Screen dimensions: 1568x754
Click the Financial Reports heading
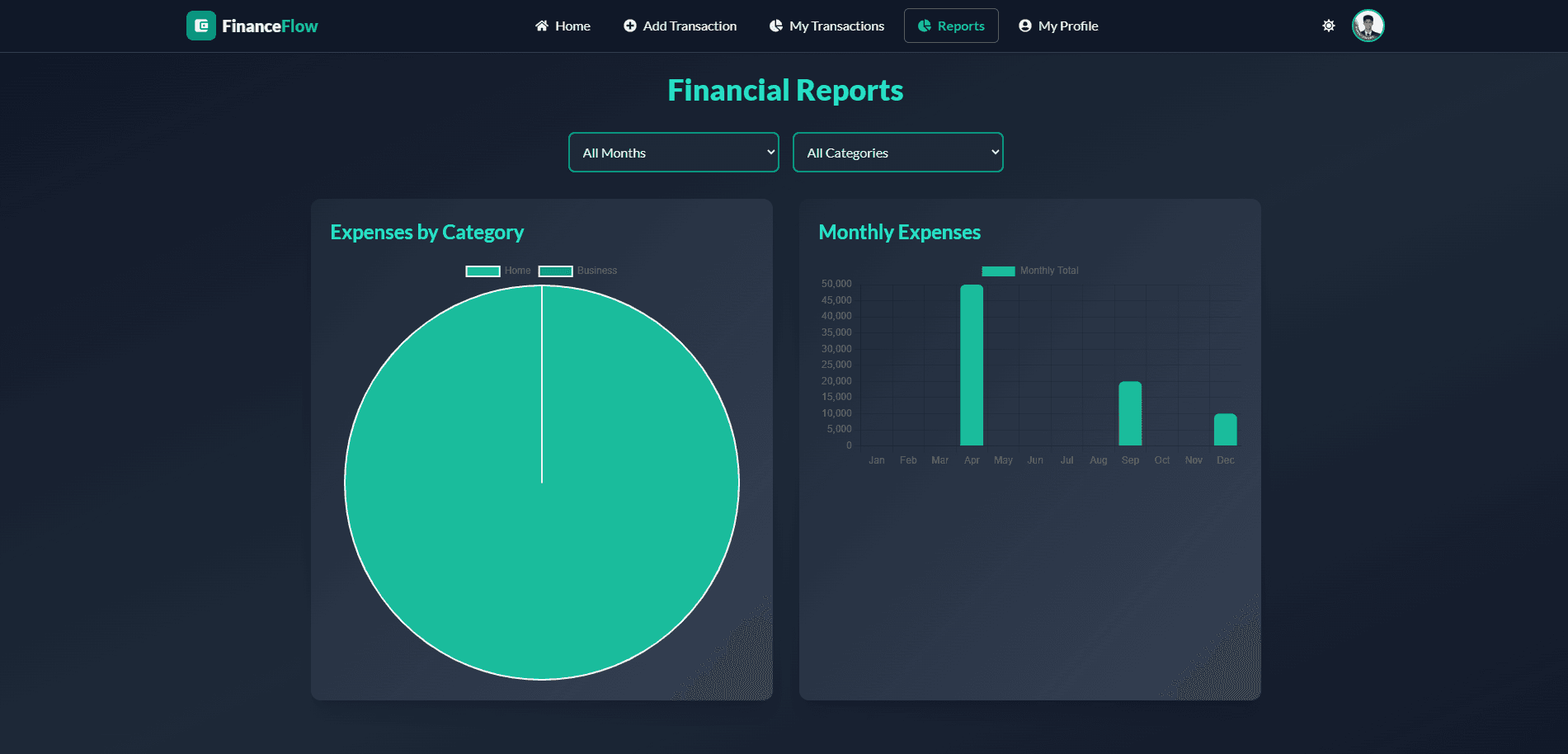click(x=785, y=90)
